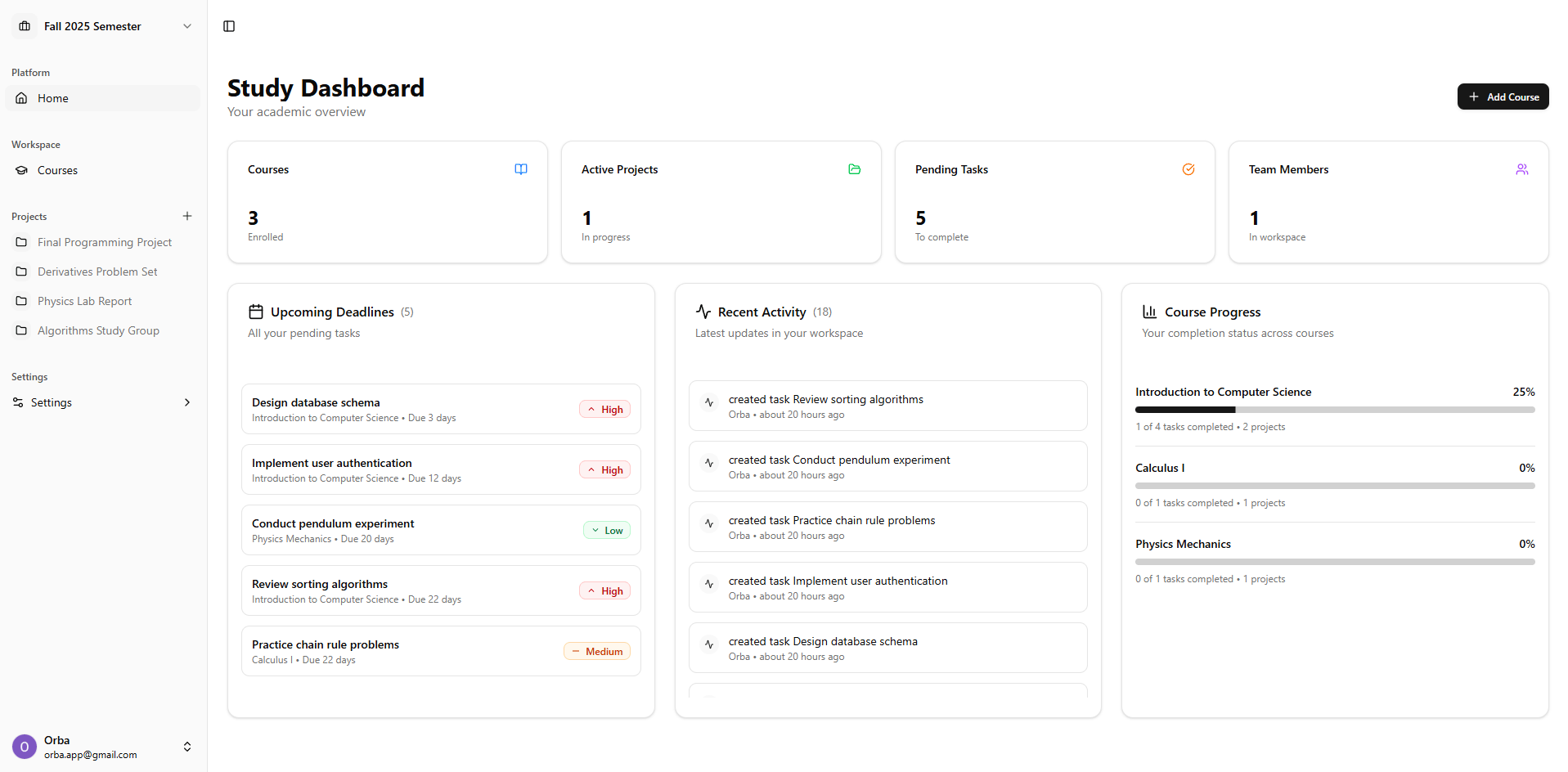
Task: Open the Orba account switcher chevron
Action: tap(187, 747)
